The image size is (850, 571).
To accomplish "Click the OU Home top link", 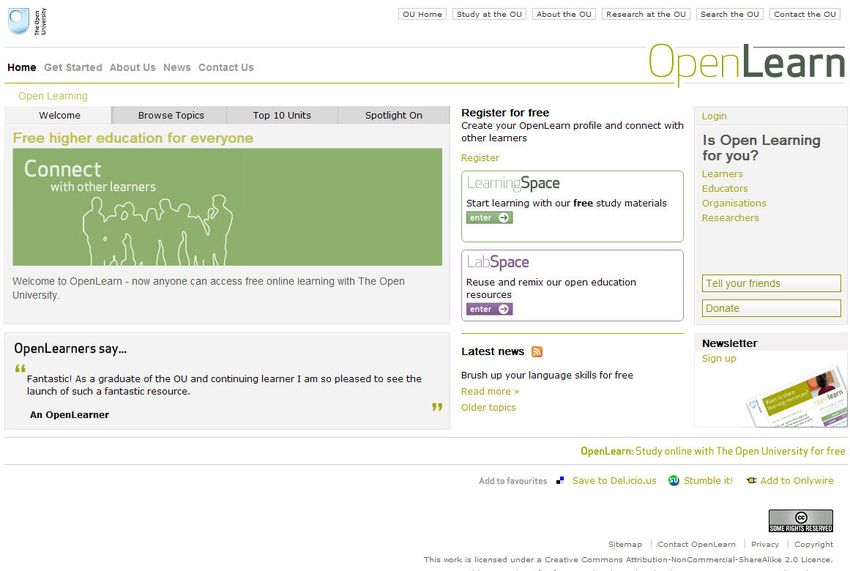I will click(x=422, y=14).
